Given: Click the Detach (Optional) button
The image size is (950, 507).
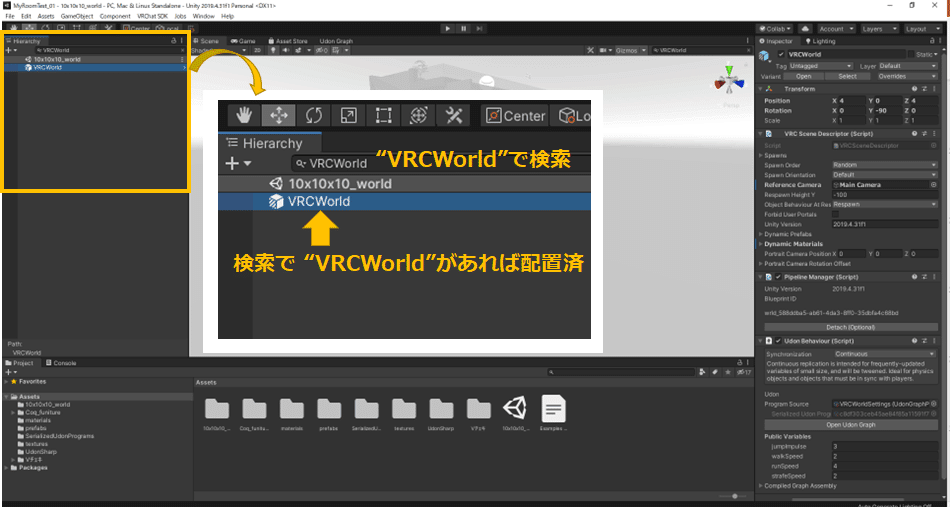Looking at the screenshot, I should pyautogui.click(x=850, y=327).
